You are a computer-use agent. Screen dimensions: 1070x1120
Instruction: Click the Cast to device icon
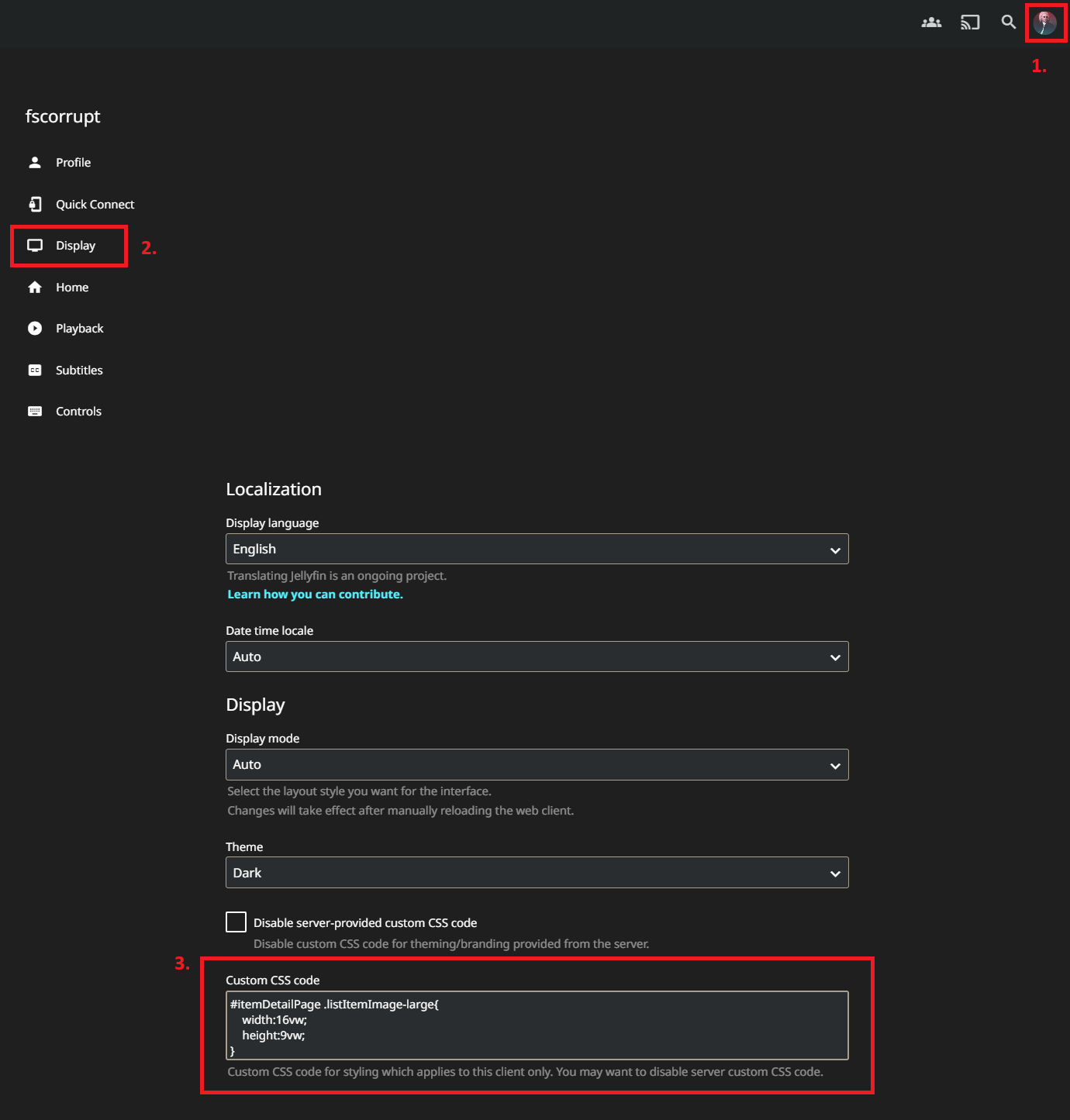coord(970,22)
